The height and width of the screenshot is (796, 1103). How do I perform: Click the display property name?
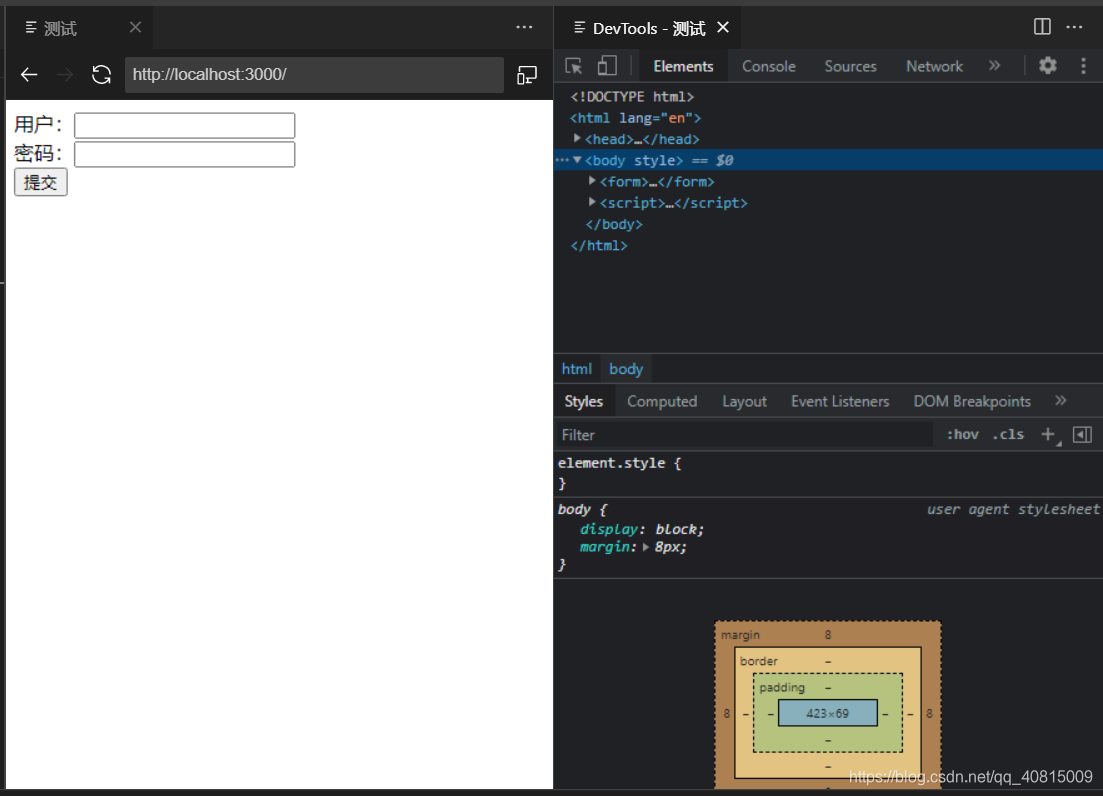coord(608,529)
